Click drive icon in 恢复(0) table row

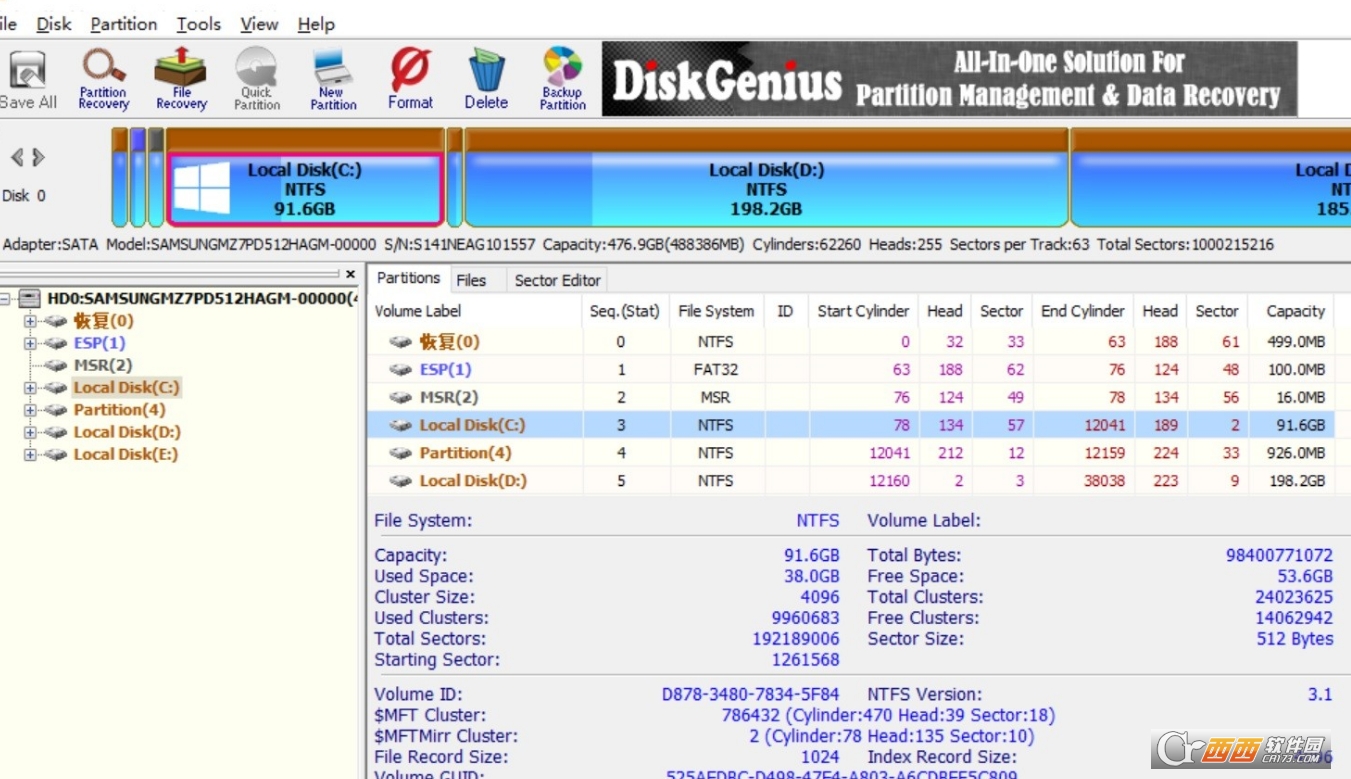click(401, 342)
